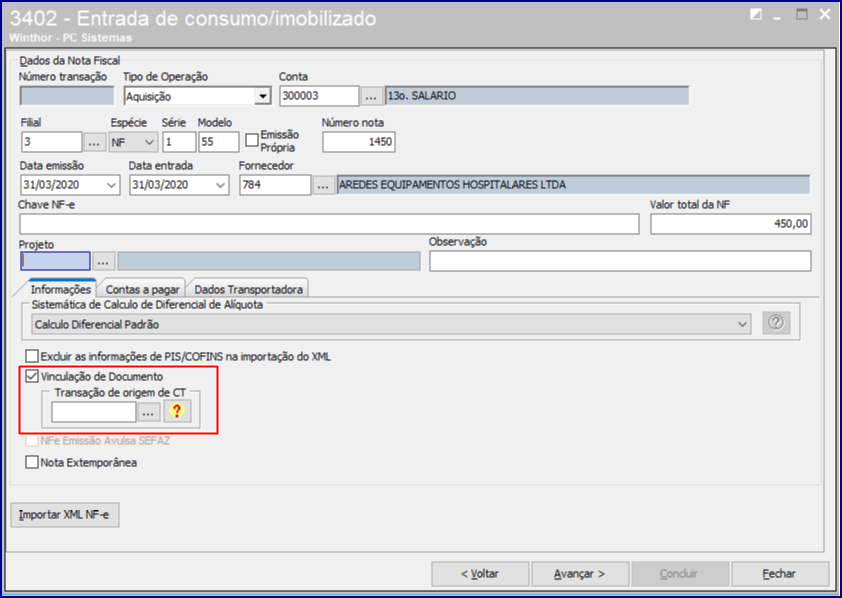
Task: Open Data emissão date picker
Action: [x=111, y=185]
